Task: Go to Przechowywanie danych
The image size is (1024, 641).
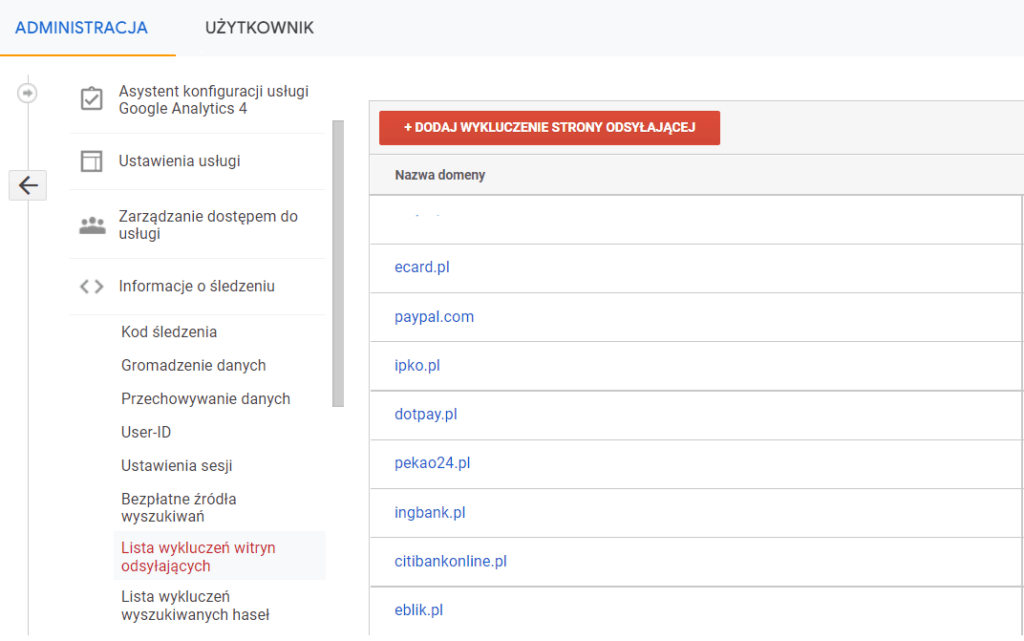Action: pyautogui.click(x=205, y=399)
